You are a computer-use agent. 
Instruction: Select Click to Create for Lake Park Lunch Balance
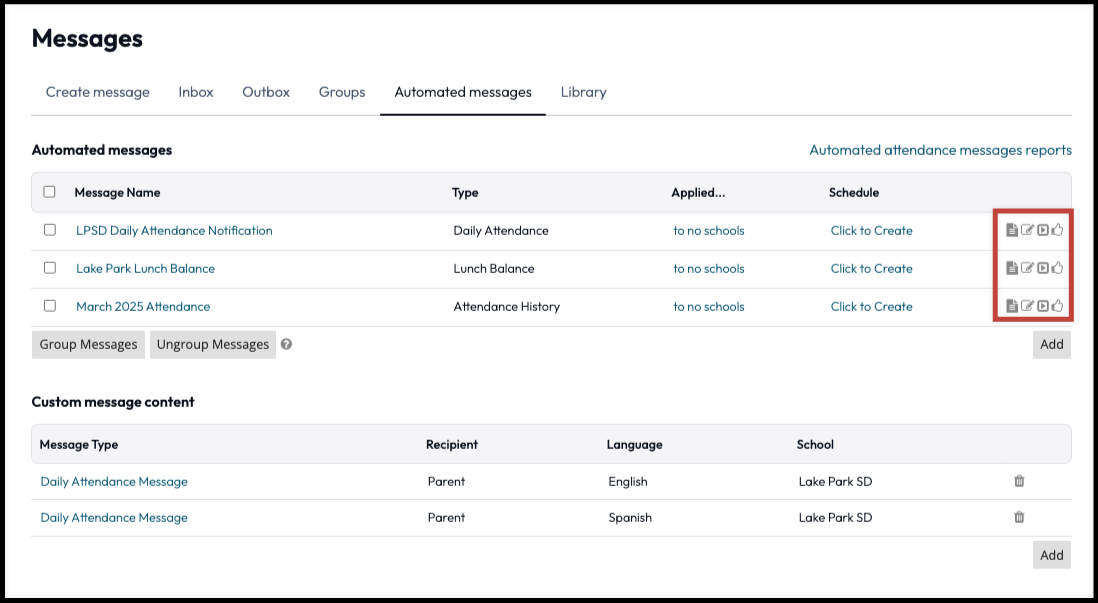coord(871,268)
